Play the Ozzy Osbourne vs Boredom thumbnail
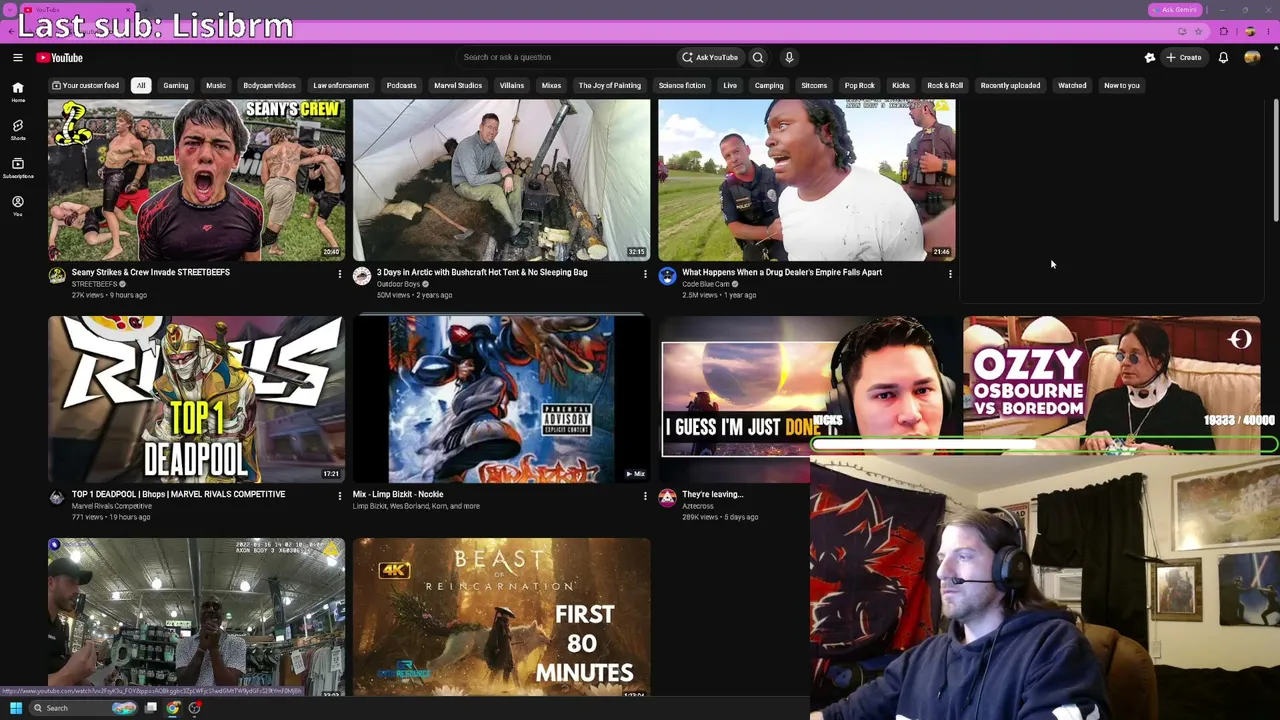This screenshot has height=720, width=1280. (x=1111, y=386)
